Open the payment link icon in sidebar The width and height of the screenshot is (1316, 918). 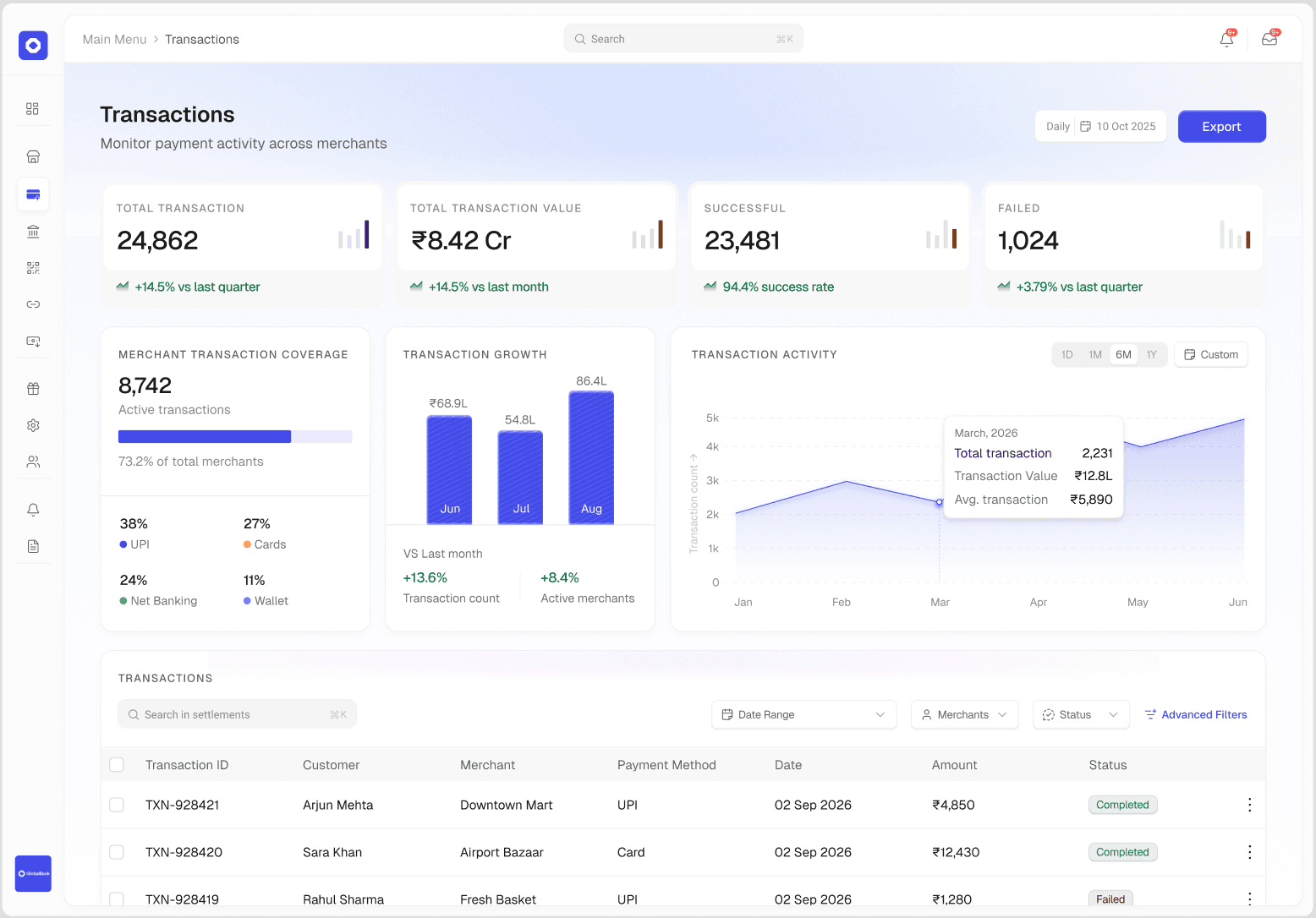point(33,304)
